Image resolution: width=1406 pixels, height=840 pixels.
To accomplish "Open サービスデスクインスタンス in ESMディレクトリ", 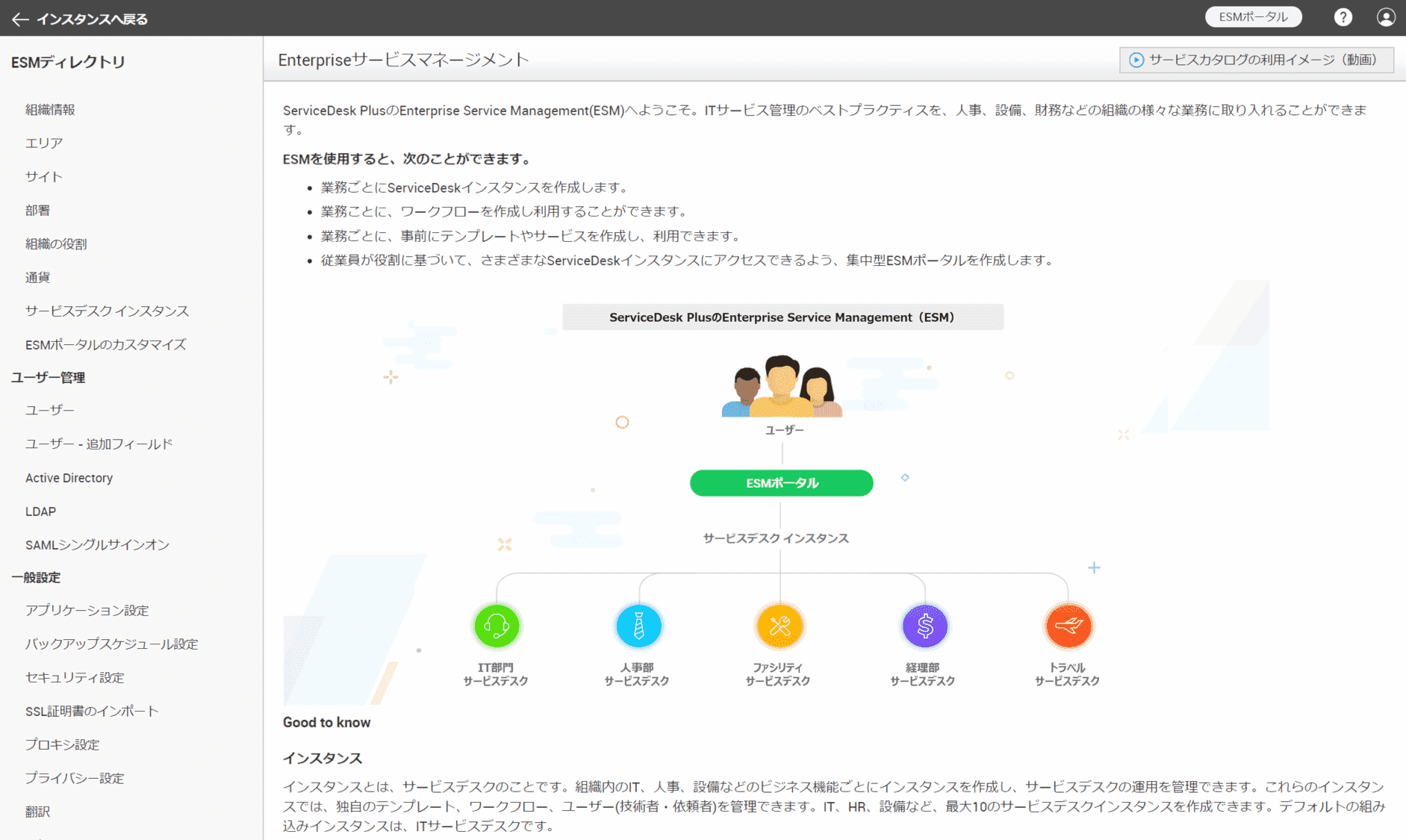I will click(x=107, y=311).
